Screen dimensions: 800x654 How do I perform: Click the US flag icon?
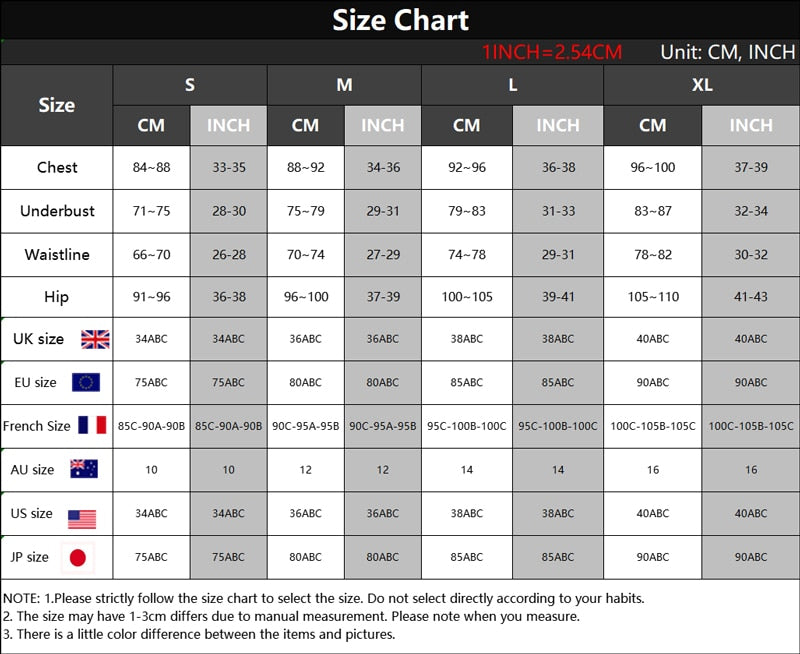point(82,518)
